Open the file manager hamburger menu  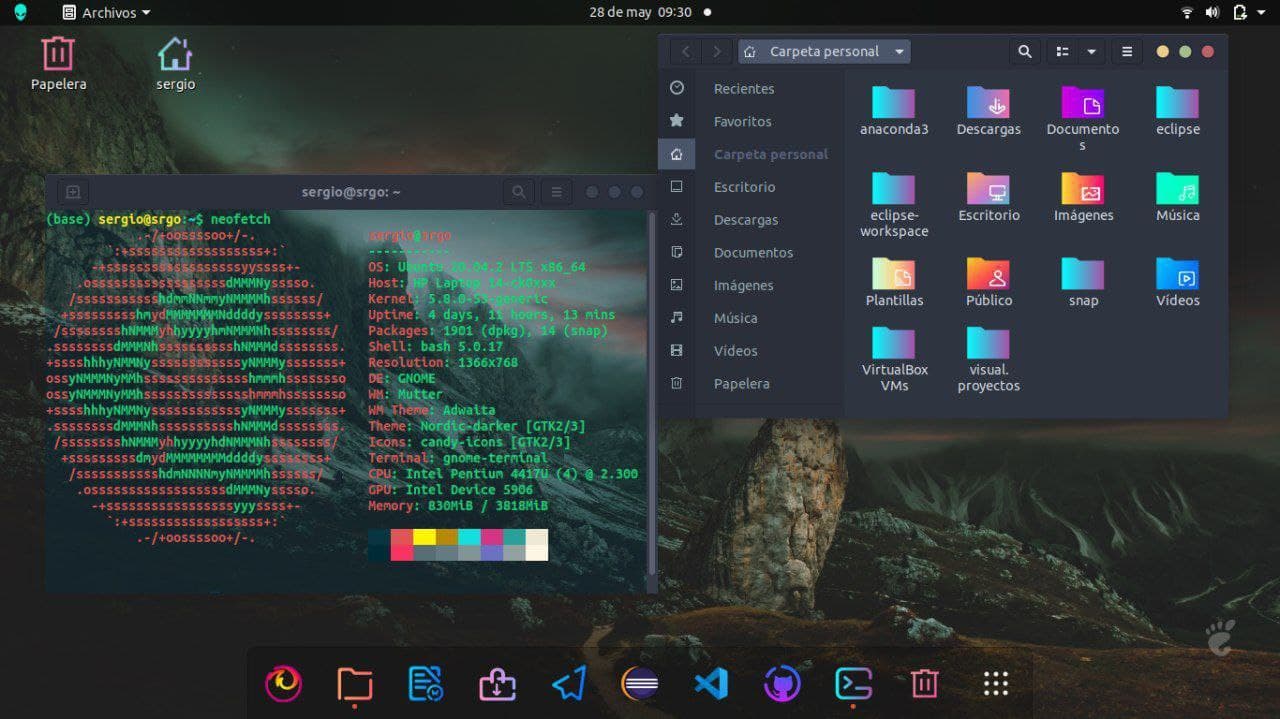click(1127, 51)
